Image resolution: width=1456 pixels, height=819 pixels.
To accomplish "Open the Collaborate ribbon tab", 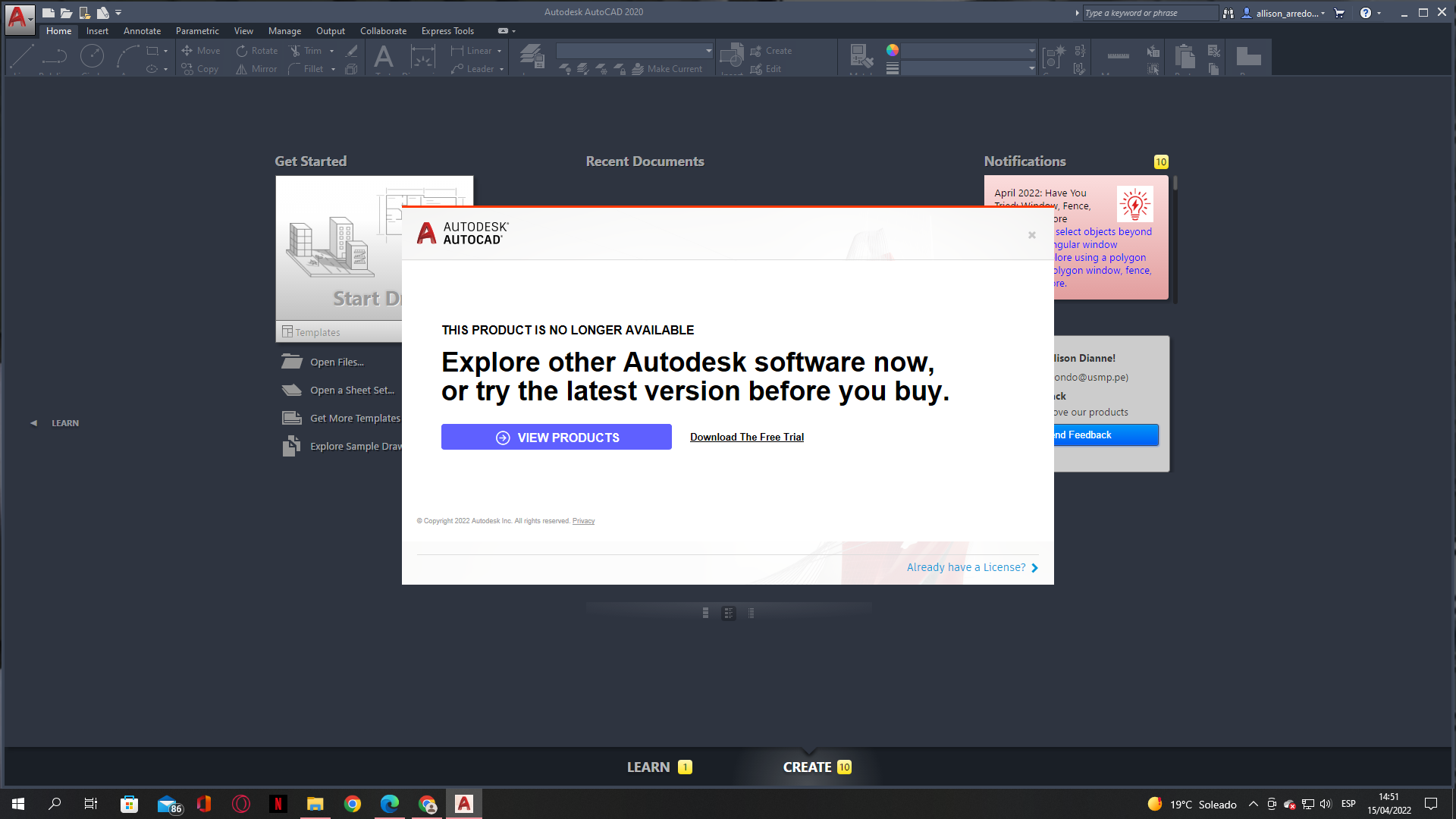I will pyautogui.click(x=383, y=31).
